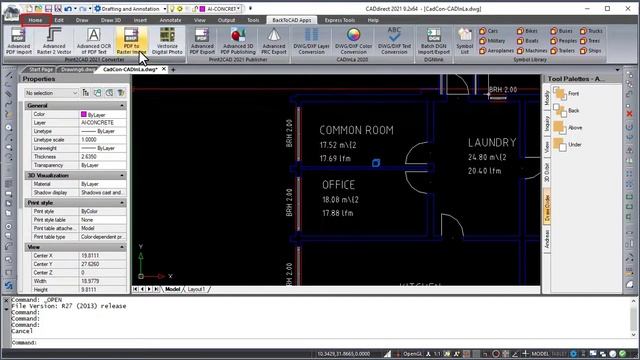Click Undo arrow in quick access toolbar
The height and width of the screenshot is (360, 640).
coord(68,9)
